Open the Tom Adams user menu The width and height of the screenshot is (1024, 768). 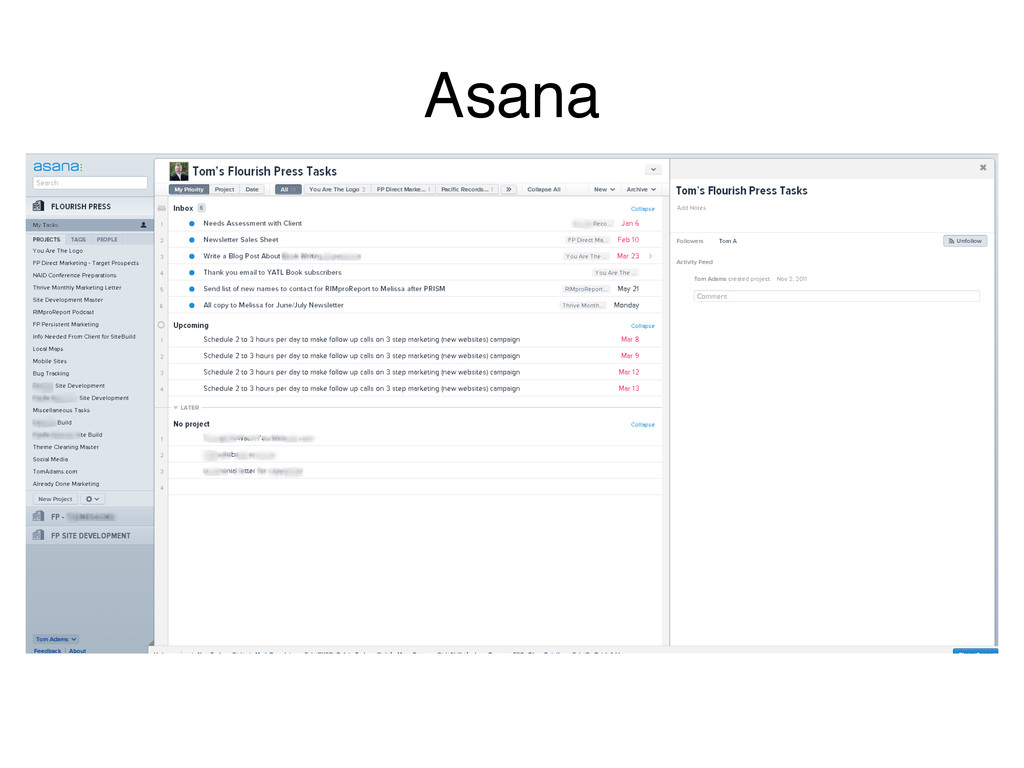56,639
